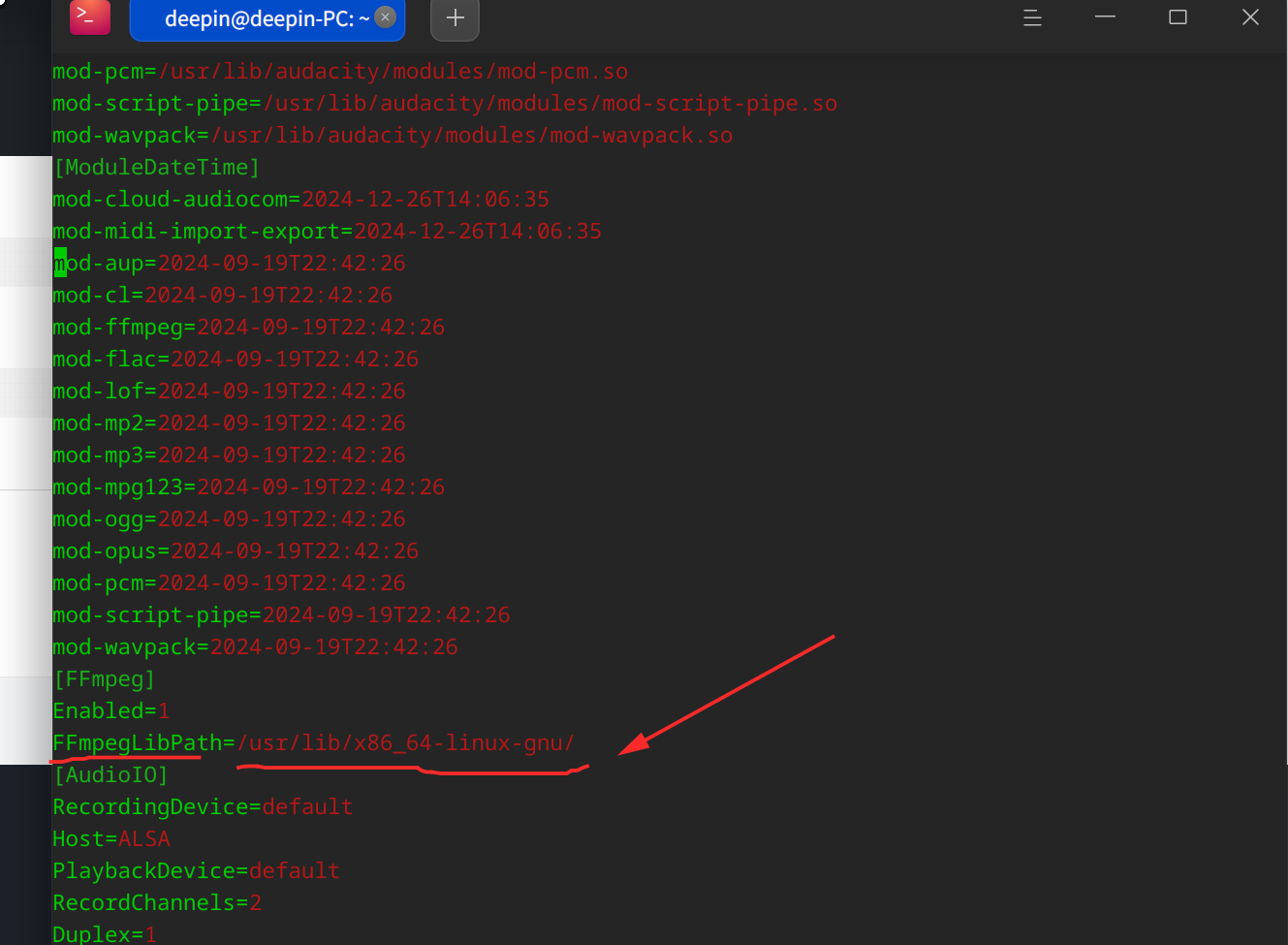Click the Host=ALSA line
This screenshot has height=945, width=1288.
click(110, 838)
